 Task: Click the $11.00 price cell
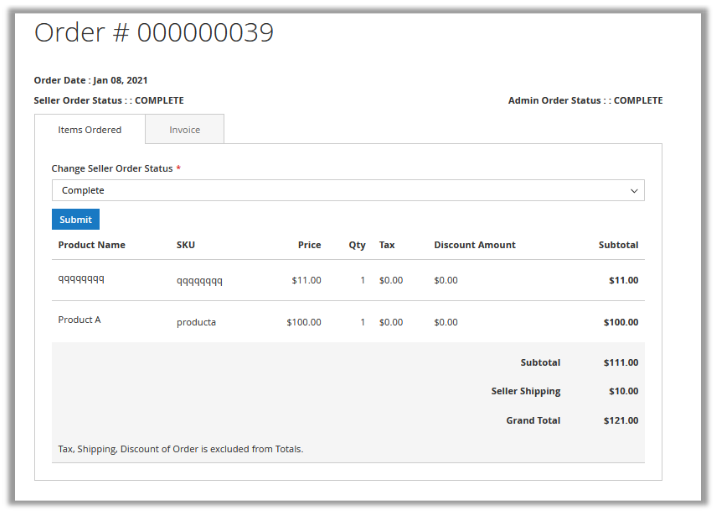coord(306,280)
